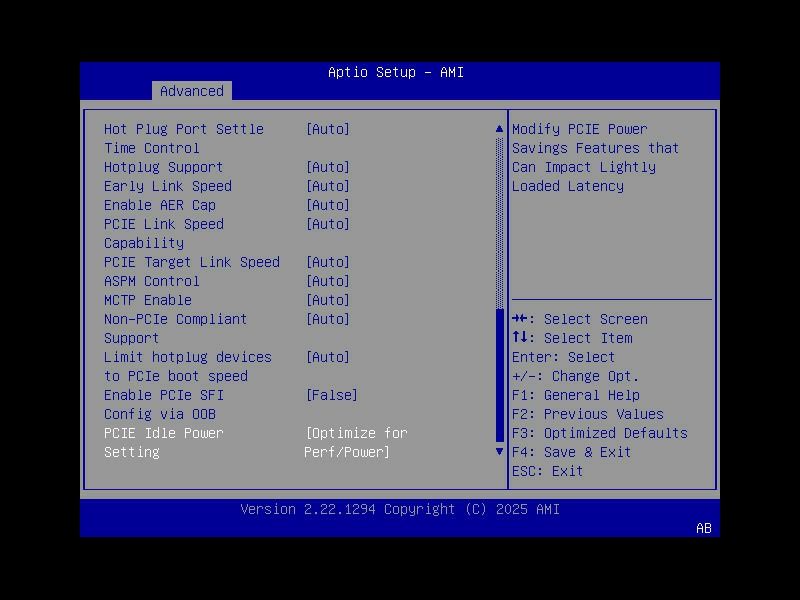Click the F3: Optimized Defaults hint
This screenshot has height=600, width=800.
(x=599, y=433)
